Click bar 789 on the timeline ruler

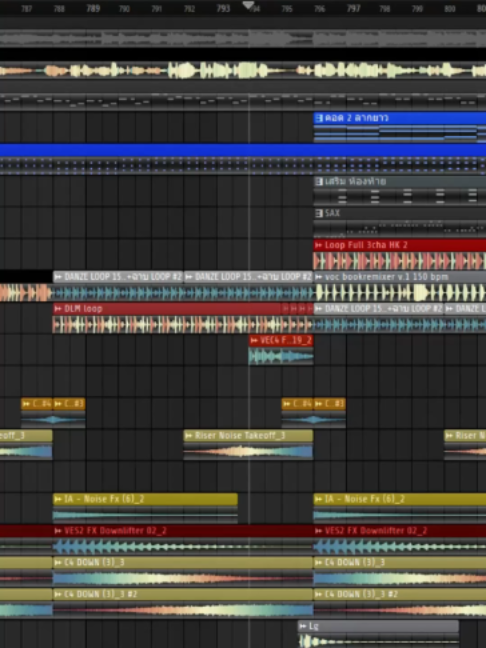point(93,8)
